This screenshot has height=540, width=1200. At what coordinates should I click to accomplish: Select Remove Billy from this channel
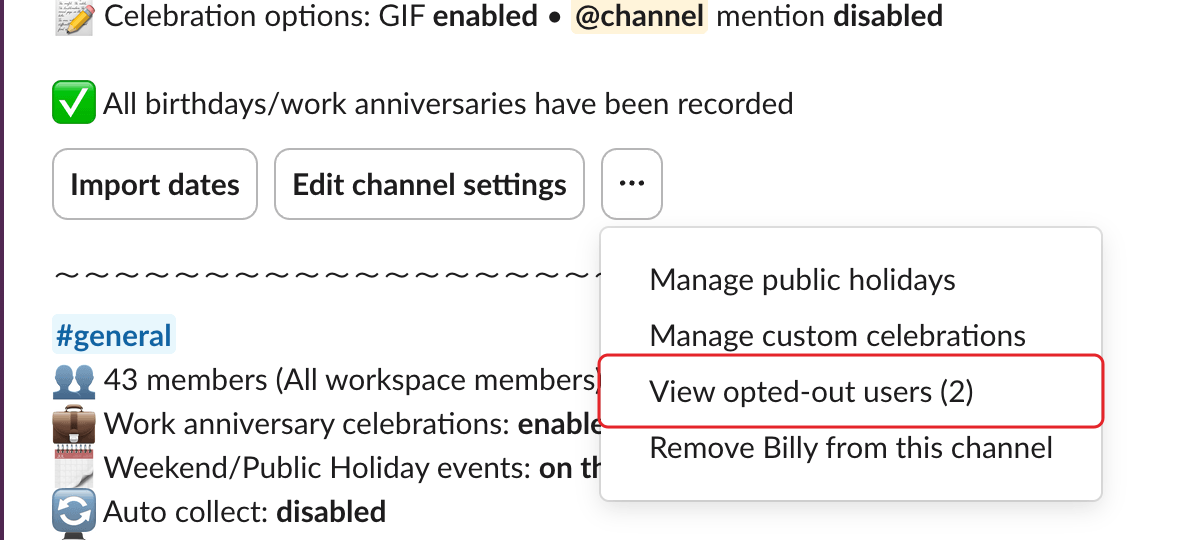tap(851, 447)
